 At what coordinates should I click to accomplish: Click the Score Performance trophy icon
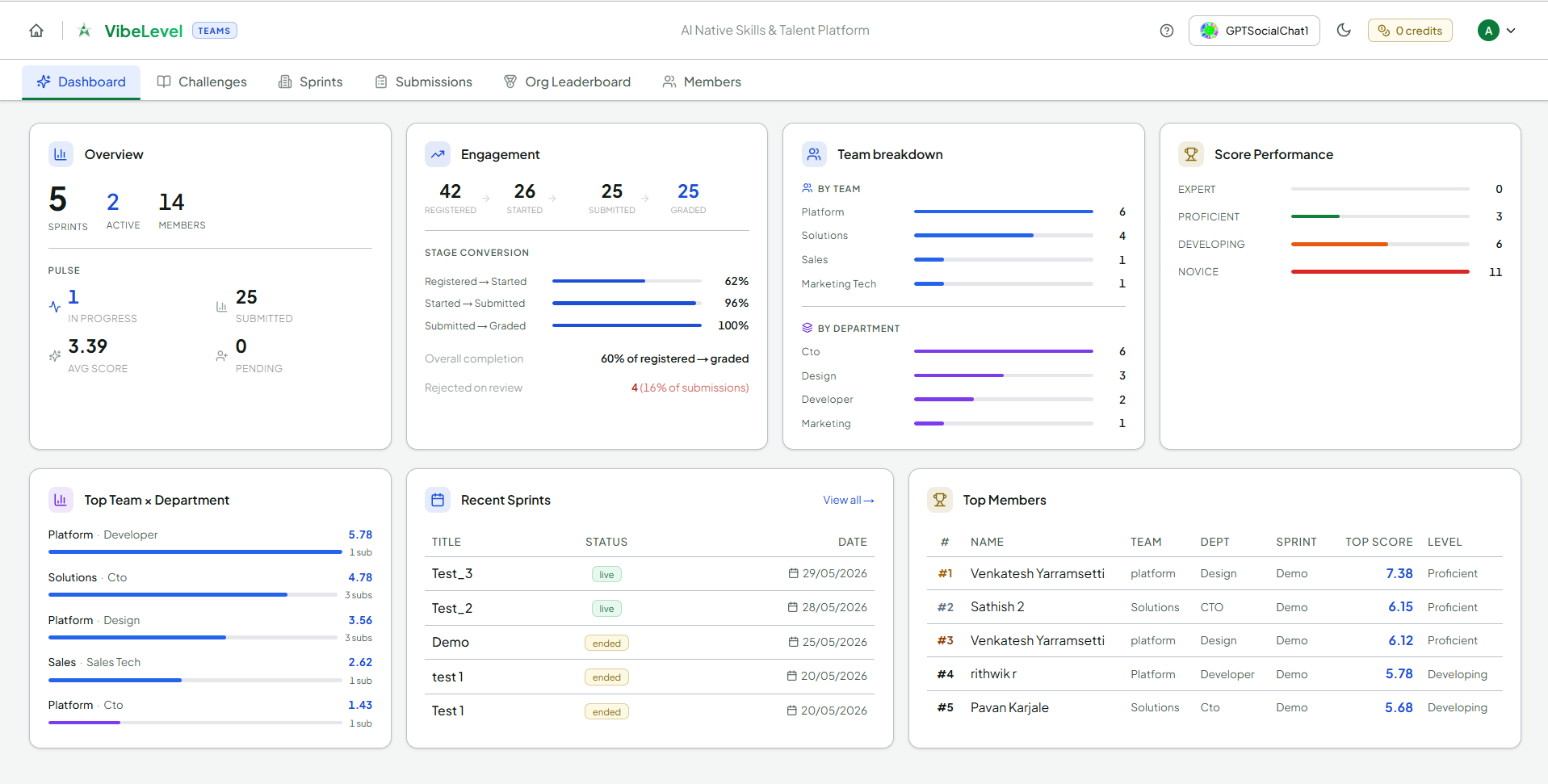(1191, 154)
